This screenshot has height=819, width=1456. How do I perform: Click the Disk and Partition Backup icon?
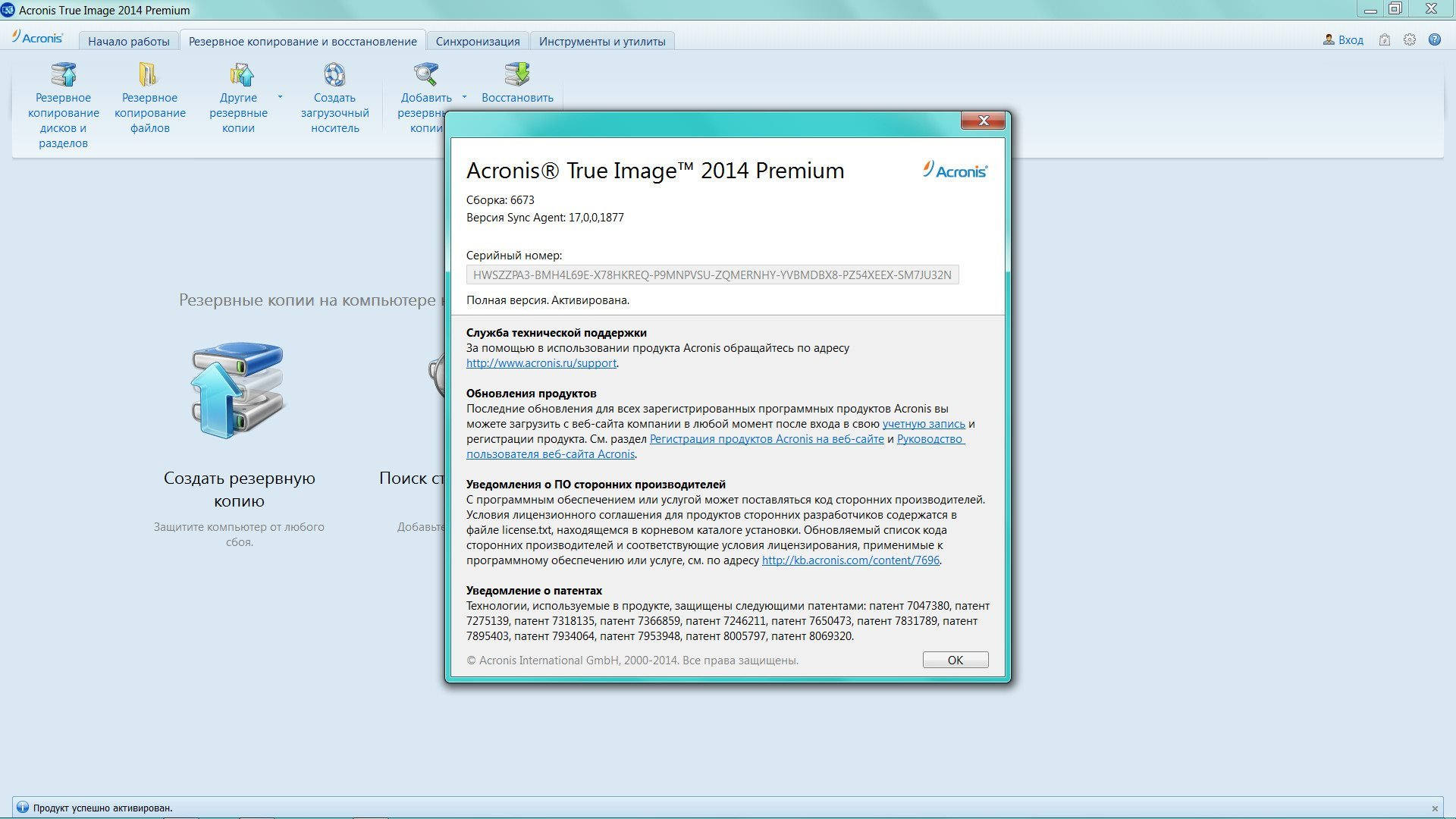click(64, 74)
